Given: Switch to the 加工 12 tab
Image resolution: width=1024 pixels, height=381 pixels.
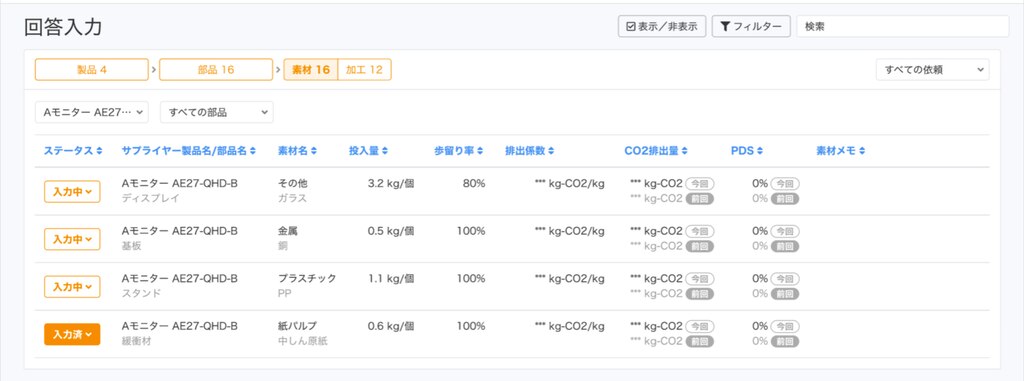Looking at the screenshot, I should click(x=364, y=69).
